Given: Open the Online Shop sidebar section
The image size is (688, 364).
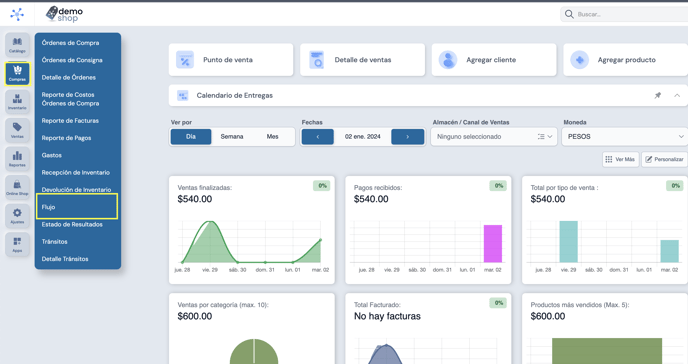Looking at the screenshot, I should click(x=18, y=187).
